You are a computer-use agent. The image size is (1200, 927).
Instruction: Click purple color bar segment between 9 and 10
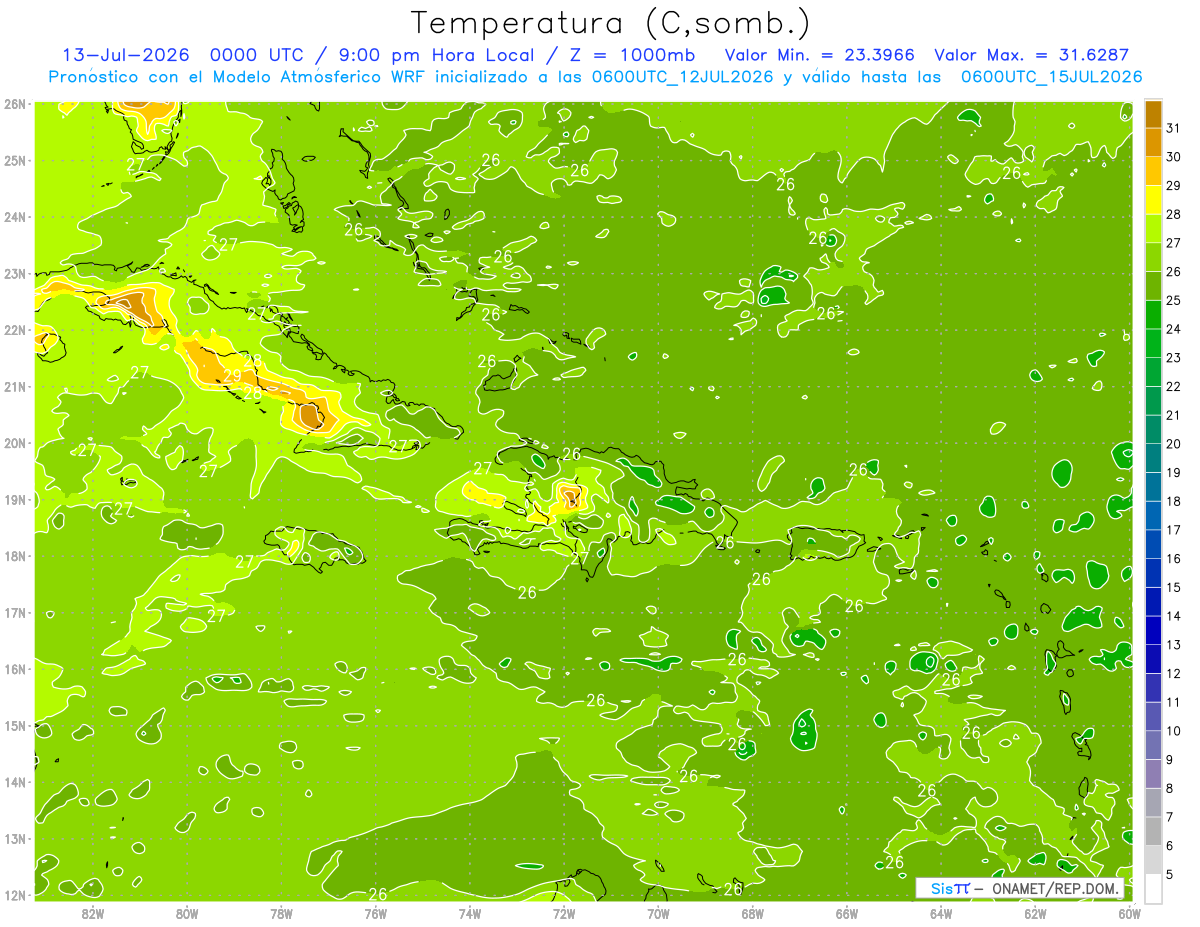(1153, 745)
